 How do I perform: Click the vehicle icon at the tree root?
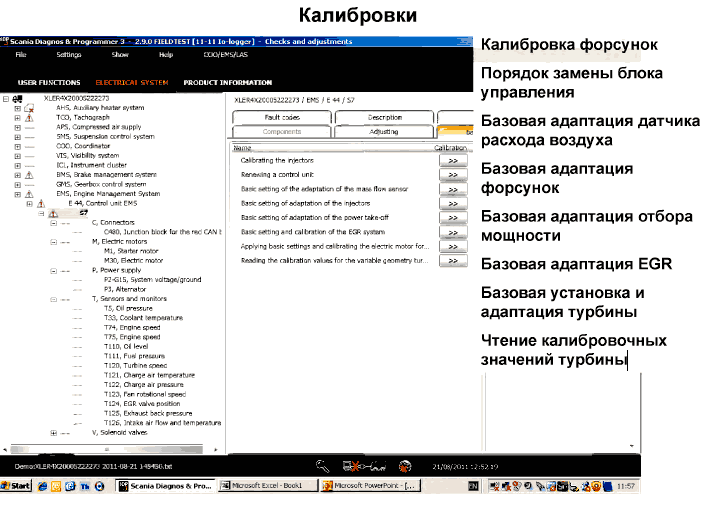coord(18,99)
